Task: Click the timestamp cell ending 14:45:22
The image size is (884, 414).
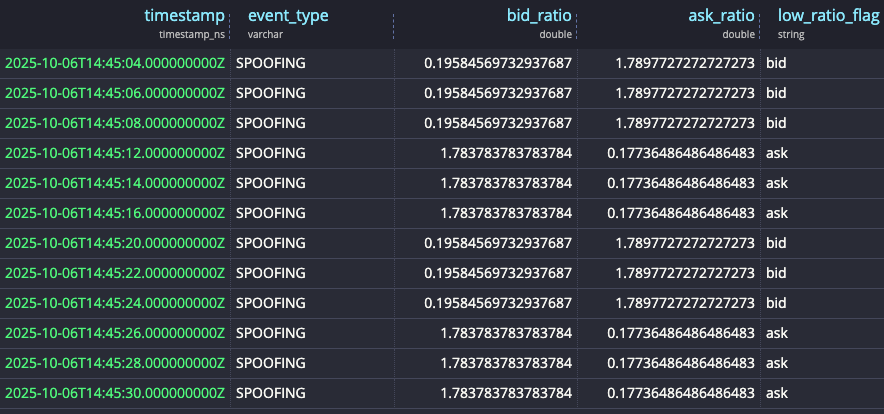Action: [116, 273]
